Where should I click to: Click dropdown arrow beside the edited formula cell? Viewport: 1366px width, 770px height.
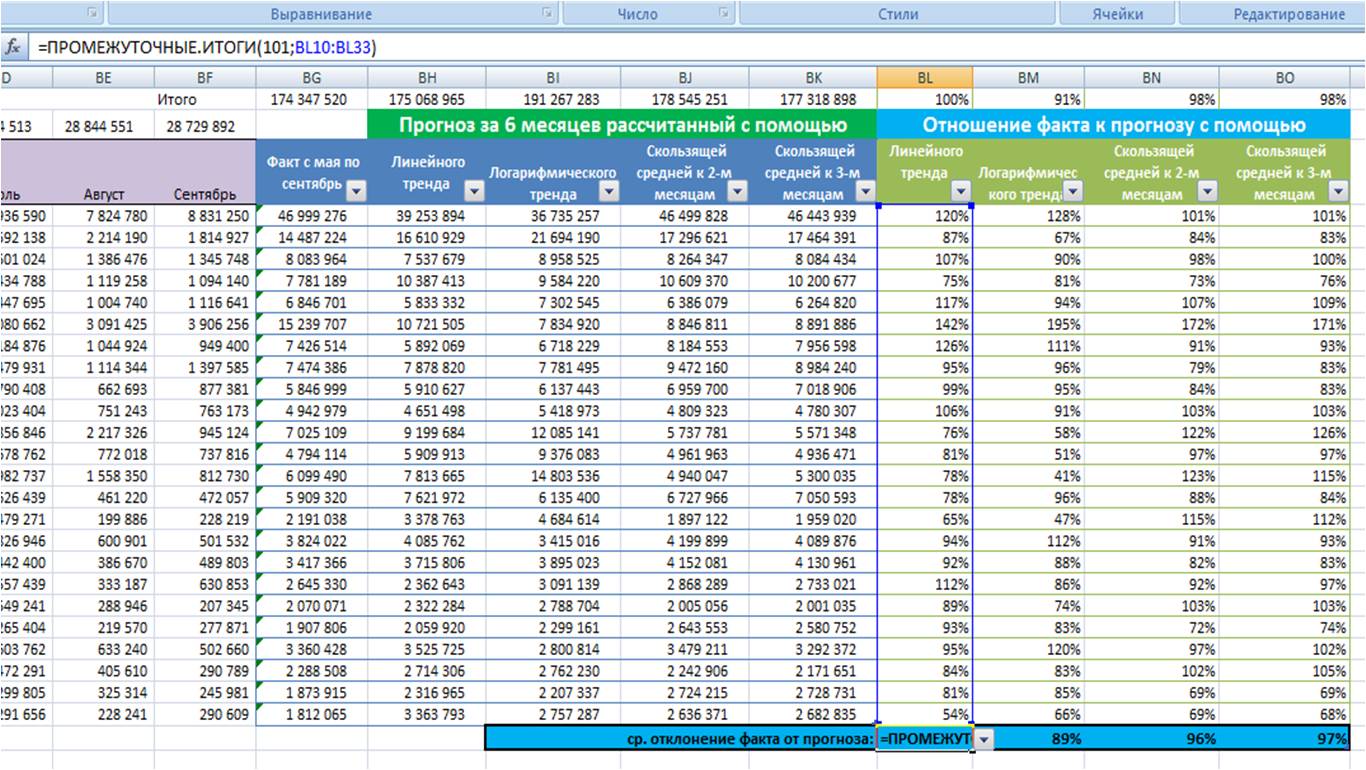point(984,738)
